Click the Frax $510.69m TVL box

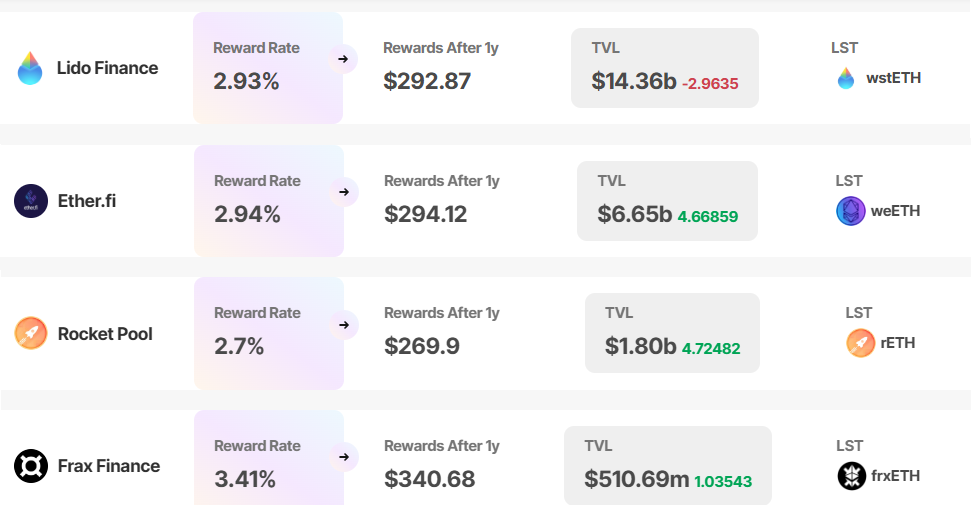pos(667,466)
